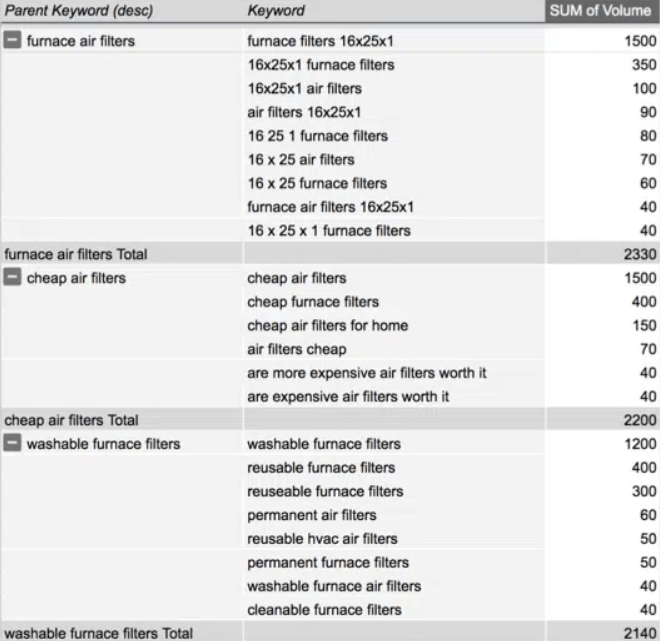Click the Keyword column header
This screenshot has width=660, height=641.
276,11
